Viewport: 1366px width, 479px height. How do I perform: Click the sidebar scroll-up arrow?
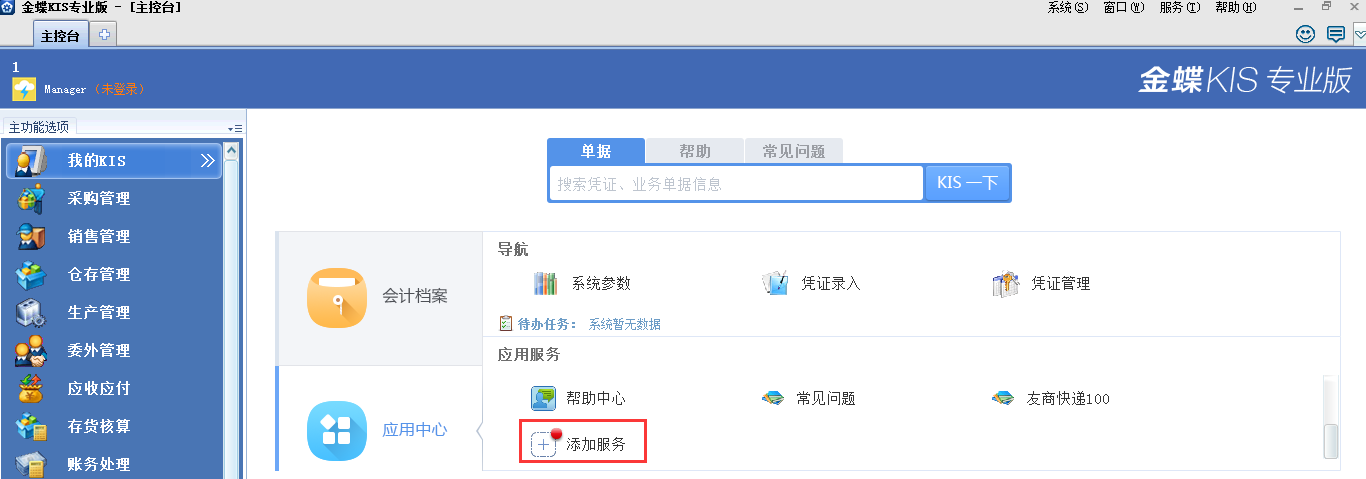click(x=231, y=150)
